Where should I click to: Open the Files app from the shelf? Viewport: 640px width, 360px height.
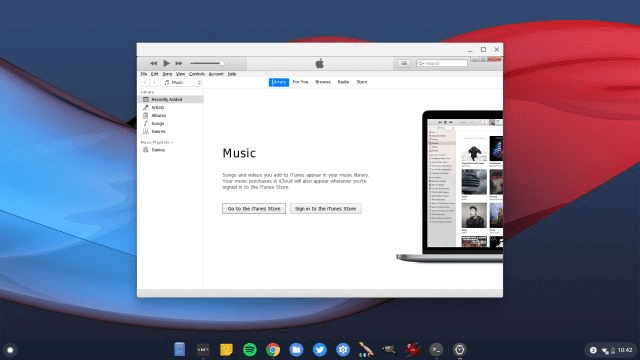click(x=296, y=349)
